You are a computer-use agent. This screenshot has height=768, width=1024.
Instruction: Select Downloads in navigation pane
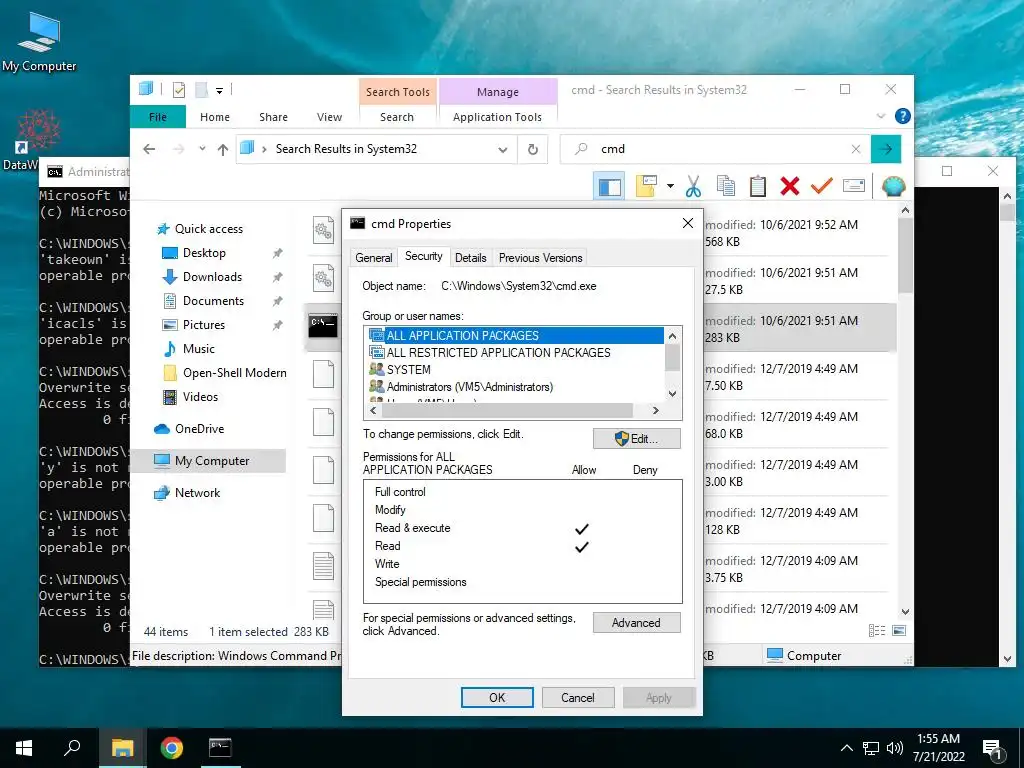click(x=214, y=277)
